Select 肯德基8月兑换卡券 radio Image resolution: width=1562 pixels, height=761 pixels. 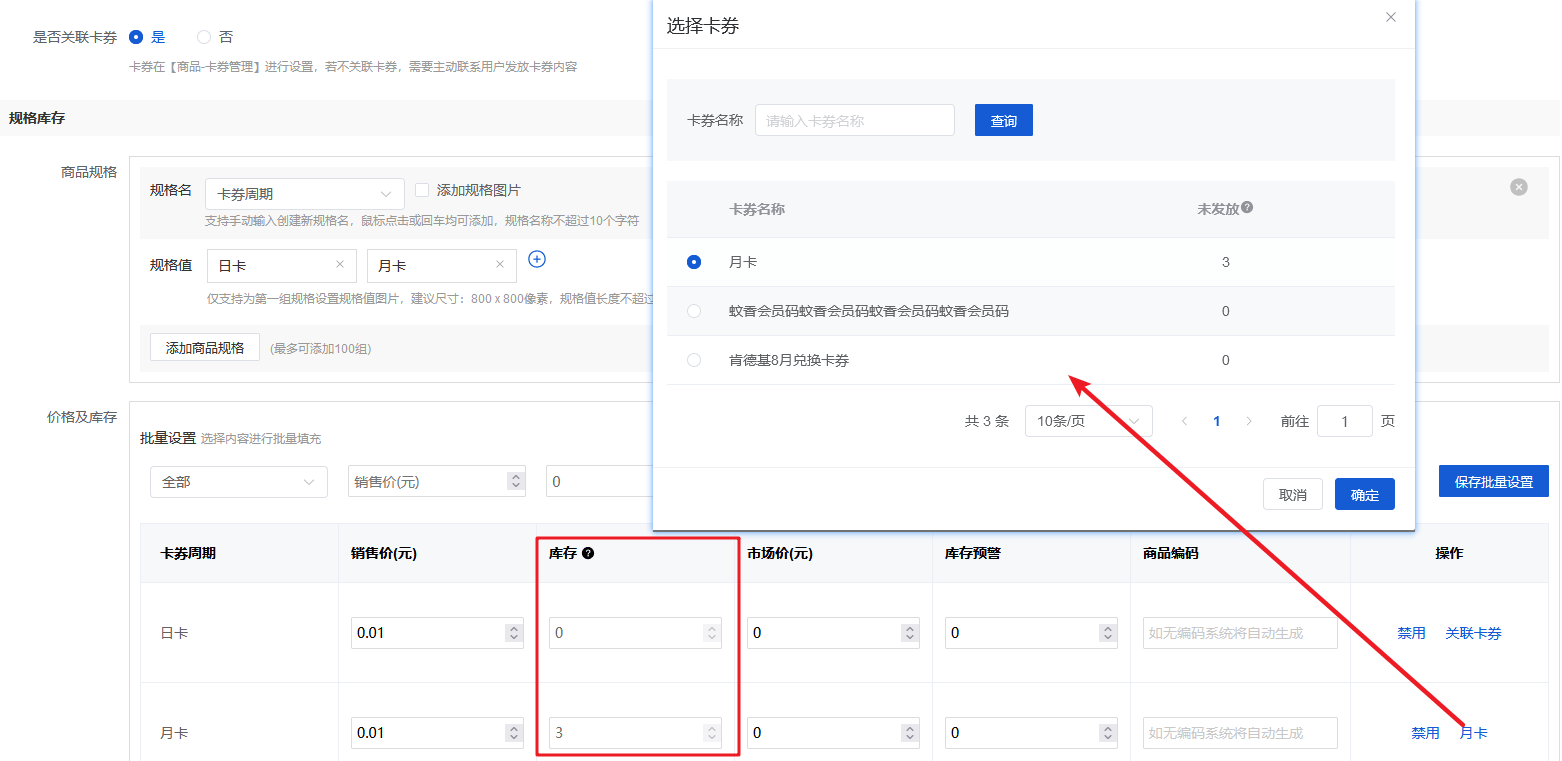[694, 360]
